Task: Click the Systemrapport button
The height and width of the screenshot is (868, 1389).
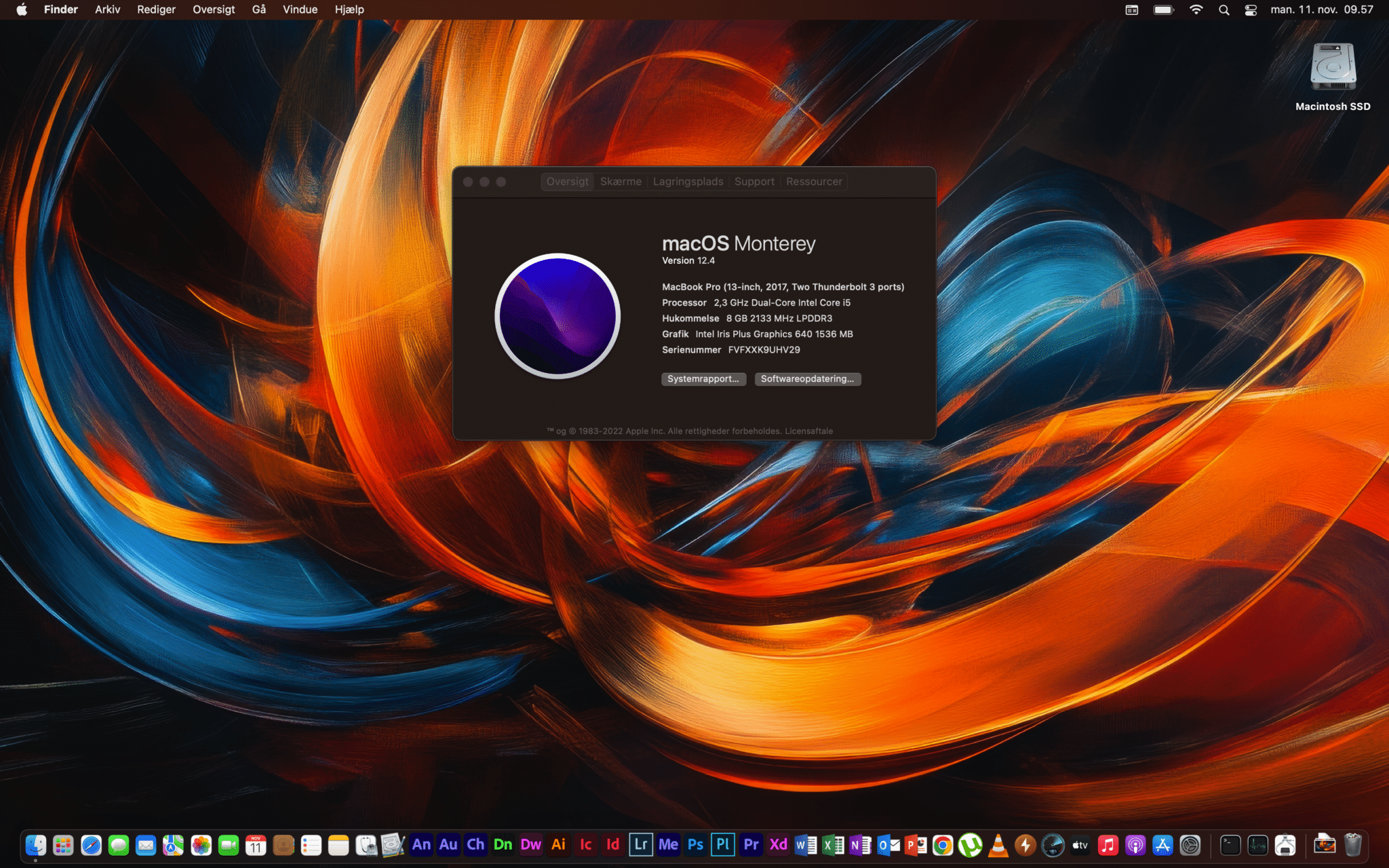Action: (x=703, y=379)
